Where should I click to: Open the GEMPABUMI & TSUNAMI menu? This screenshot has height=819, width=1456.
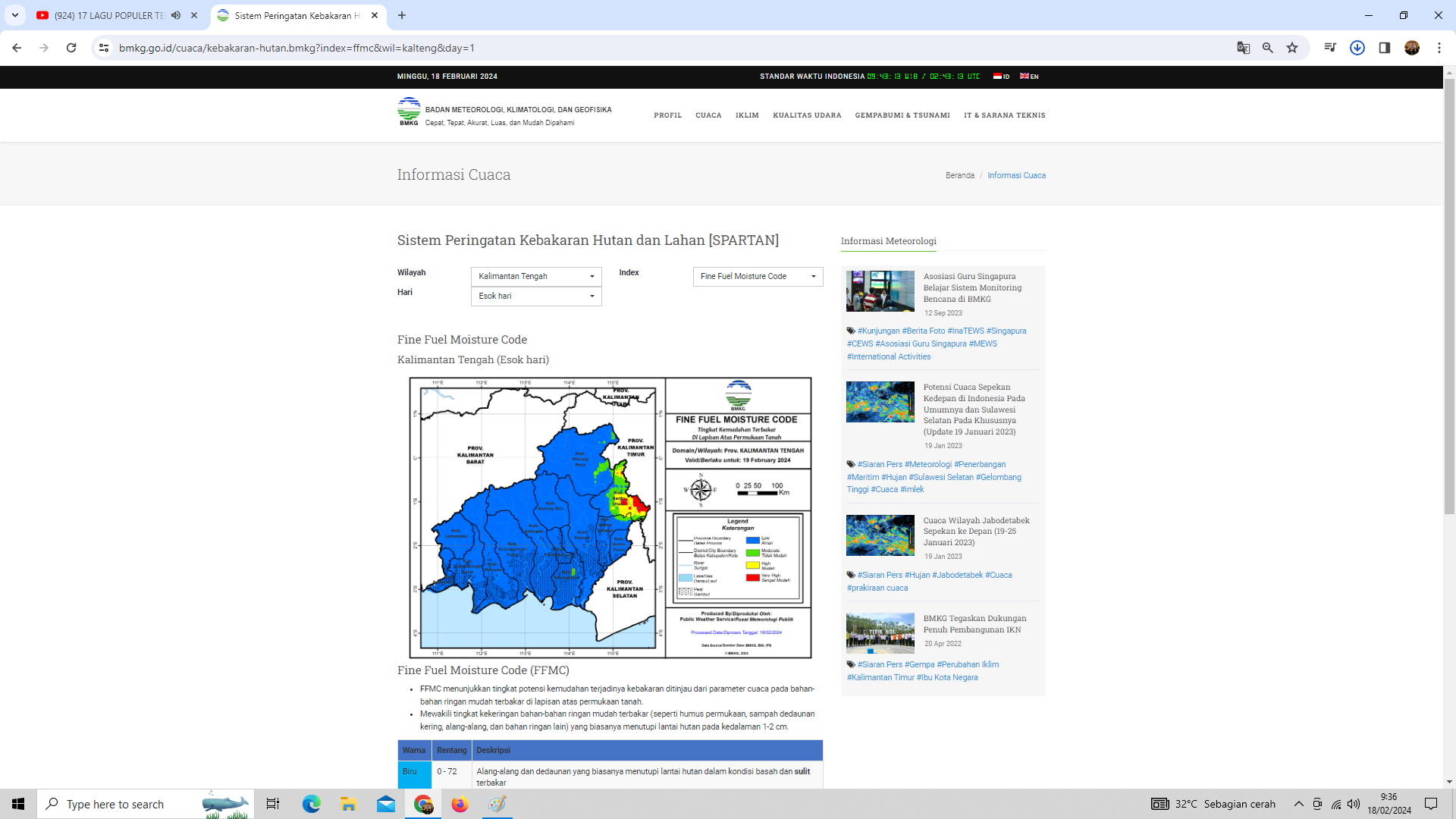(902, 115)
